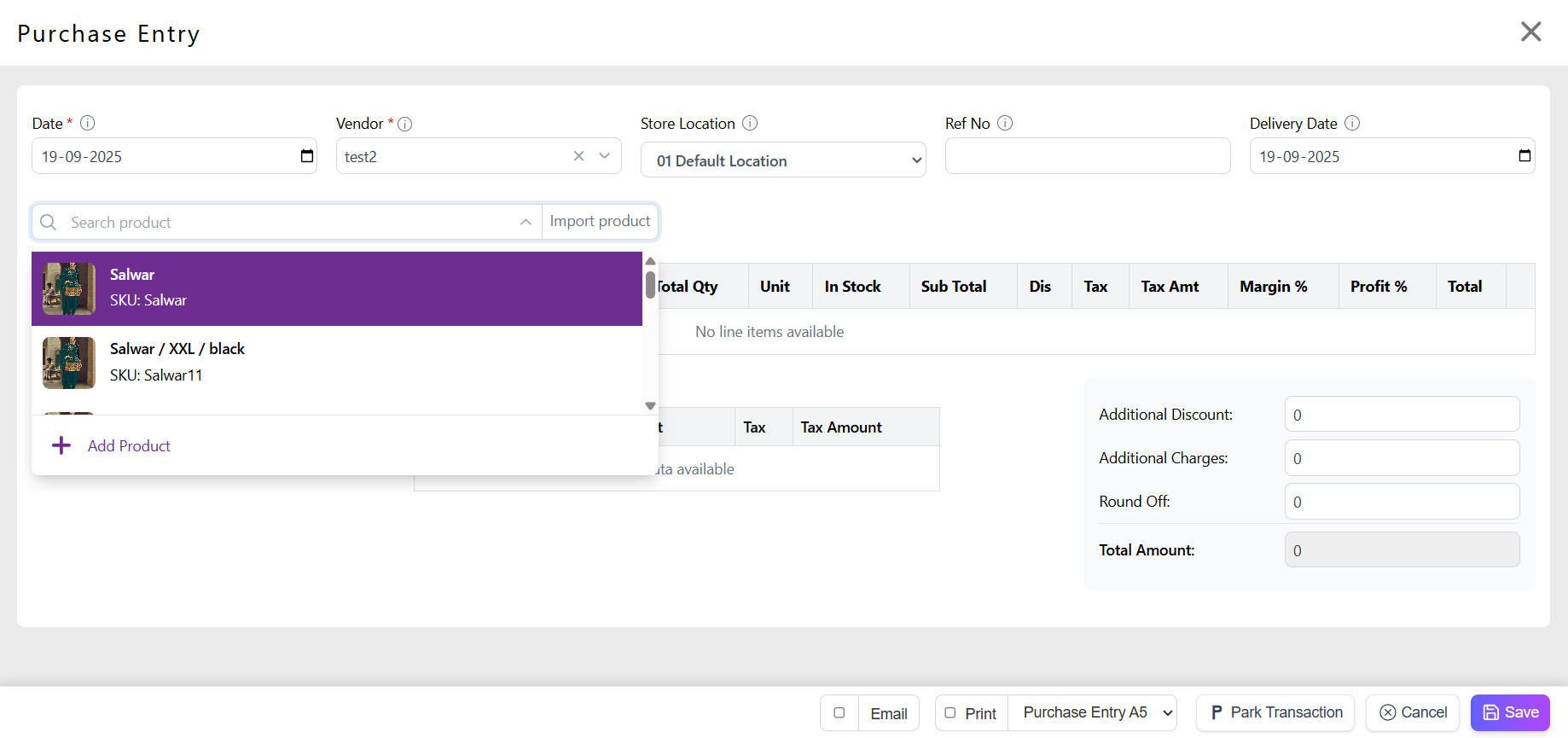Tick the Print checkbox
This screenshot has width=1568, height=738.
[950, 713]
